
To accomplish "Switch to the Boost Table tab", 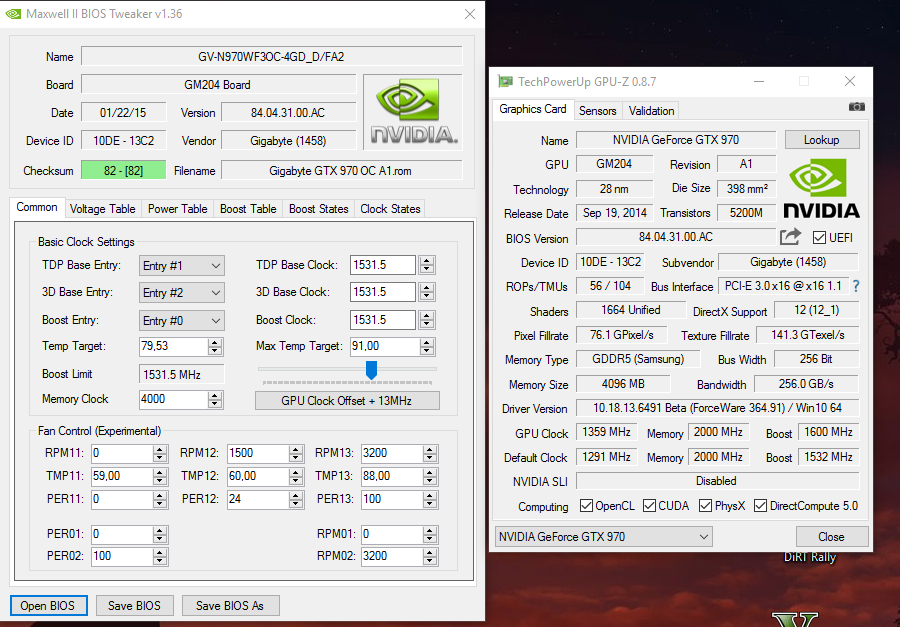I will click(248, 209).
